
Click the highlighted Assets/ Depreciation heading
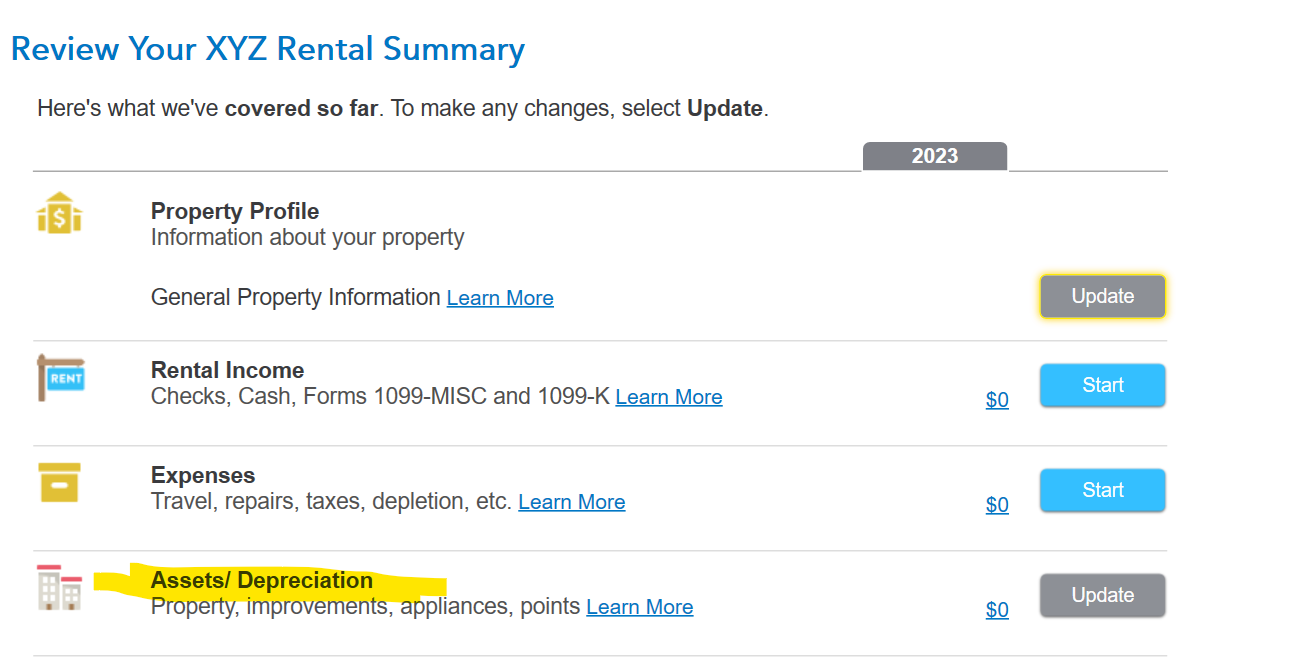(x=261, y=580)
